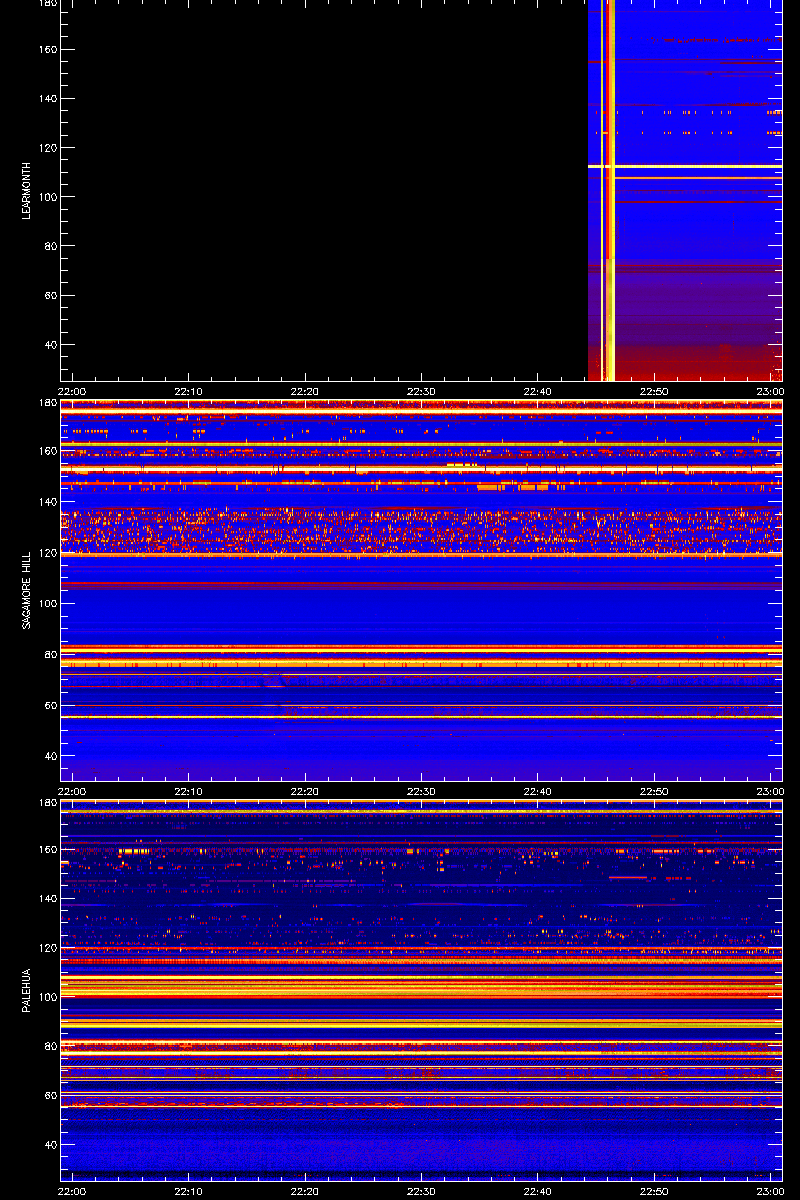Select the 120 tick on the Learmonth axis
This screenshot has height=1200, width=800.
(46, 148)
